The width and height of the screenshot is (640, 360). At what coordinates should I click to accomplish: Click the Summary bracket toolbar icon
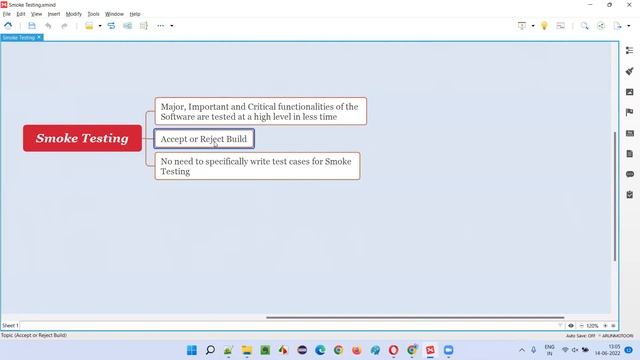click(x=144, y=26)
